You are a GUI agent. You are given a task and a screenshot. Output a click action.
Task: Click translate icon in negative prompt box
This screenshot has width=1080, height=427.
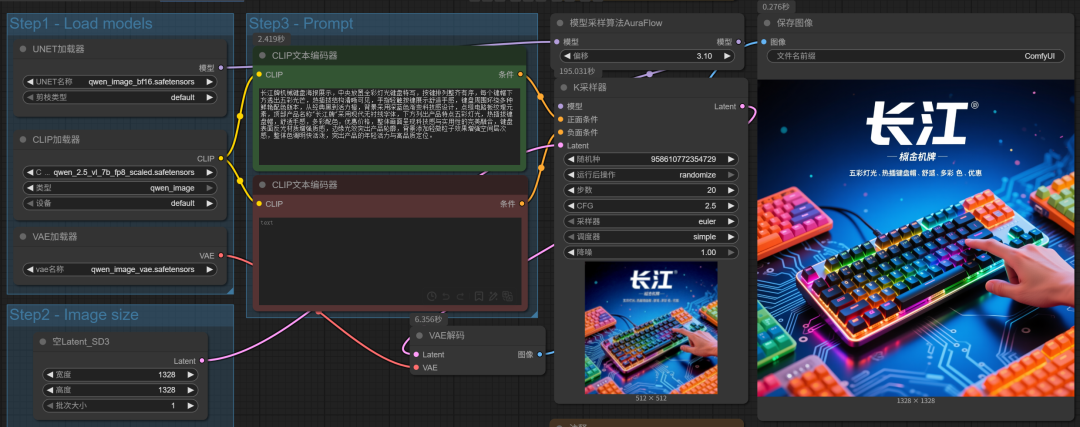tap(508, 296)
